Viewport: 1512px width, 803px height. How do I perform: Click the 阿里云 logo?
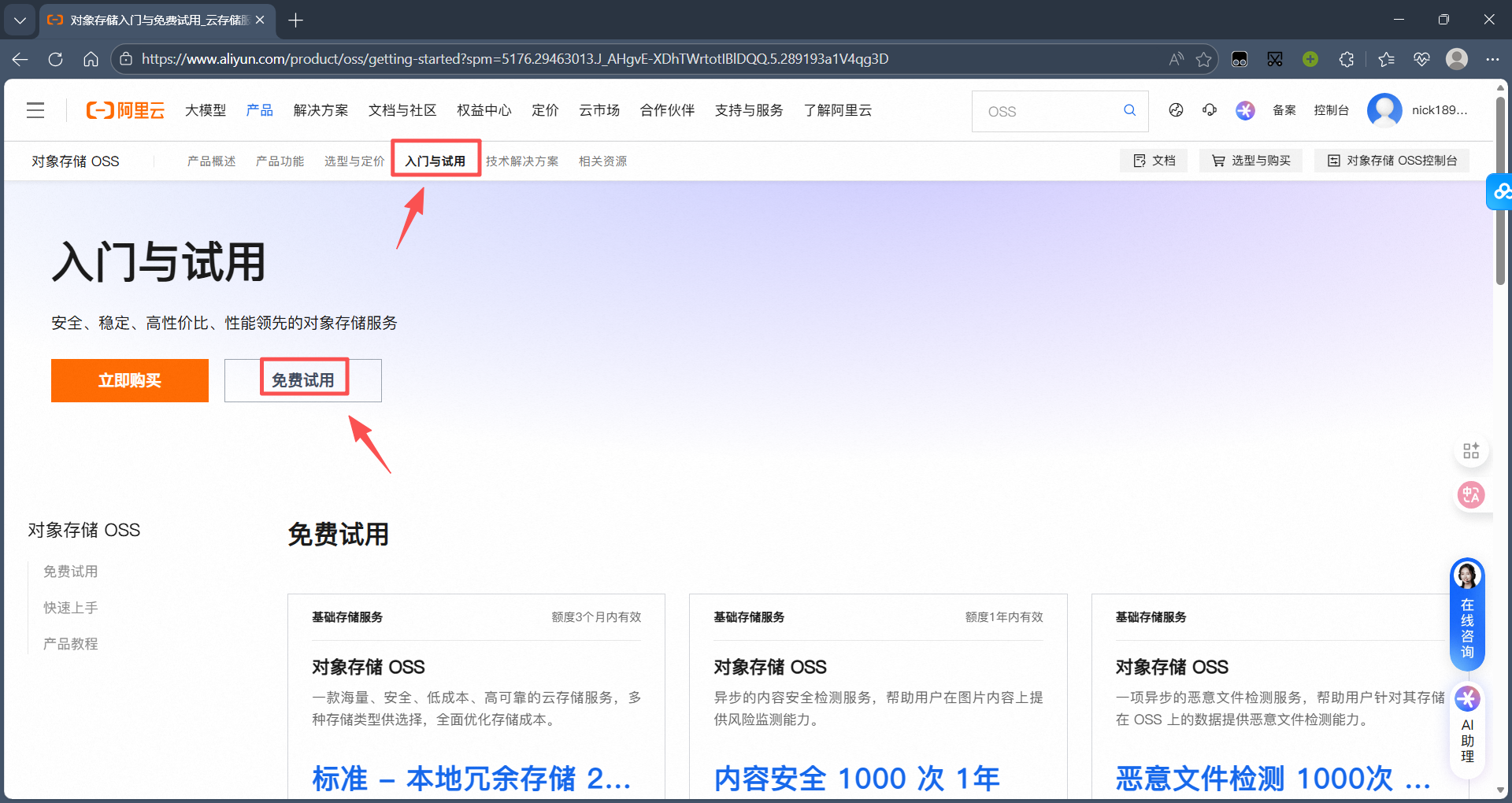[x=125, y=110]
